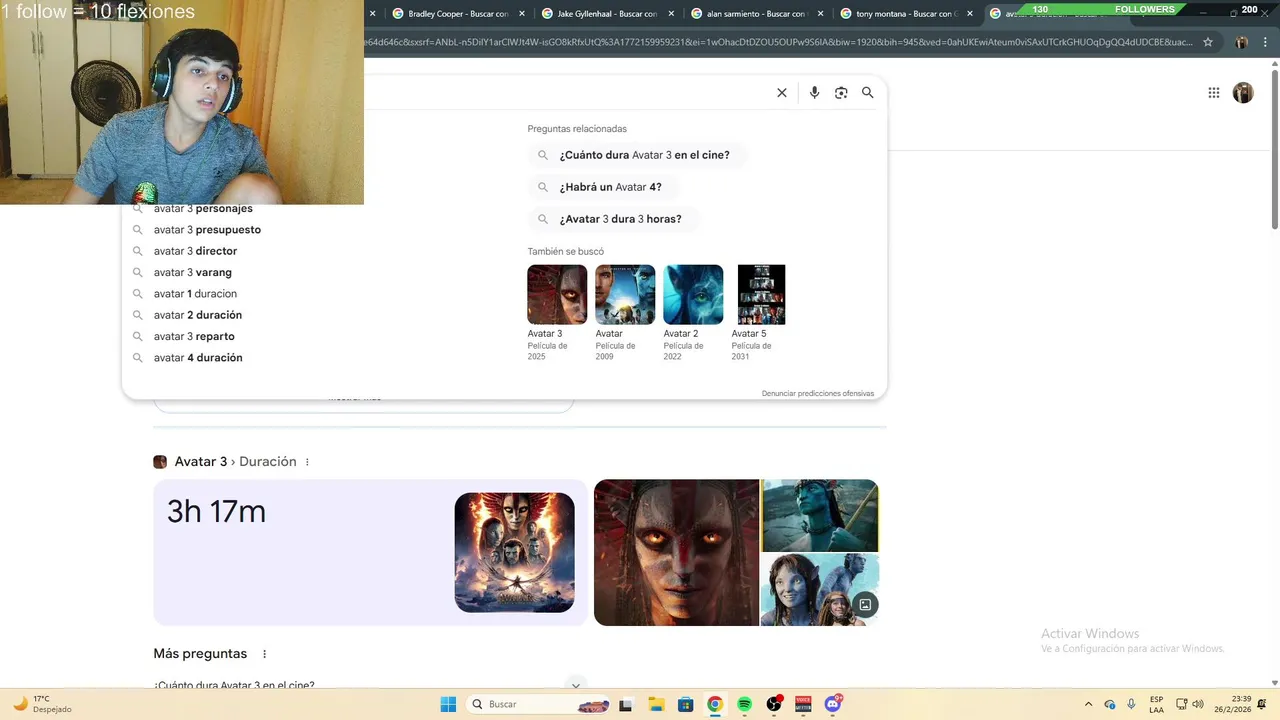
Task: Bookmark this page with the star icon
Action: point(1208,42)
